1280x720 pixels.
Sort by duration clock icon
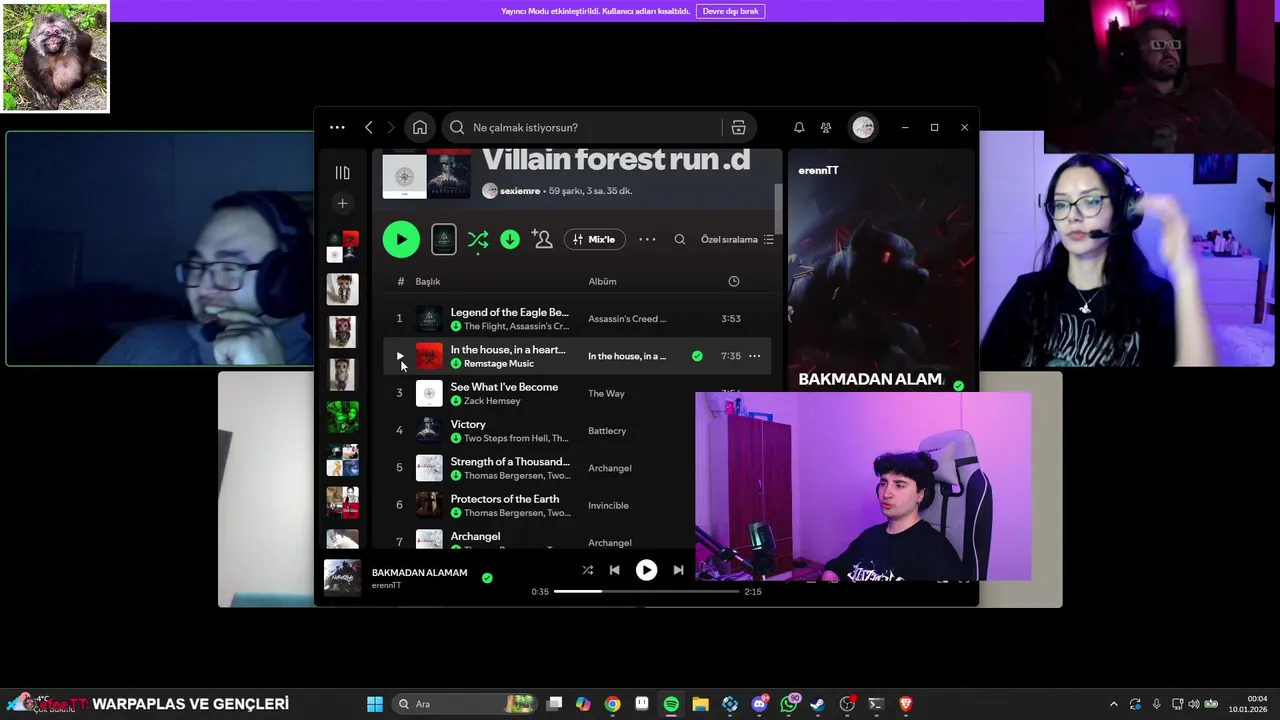[733, 281]
